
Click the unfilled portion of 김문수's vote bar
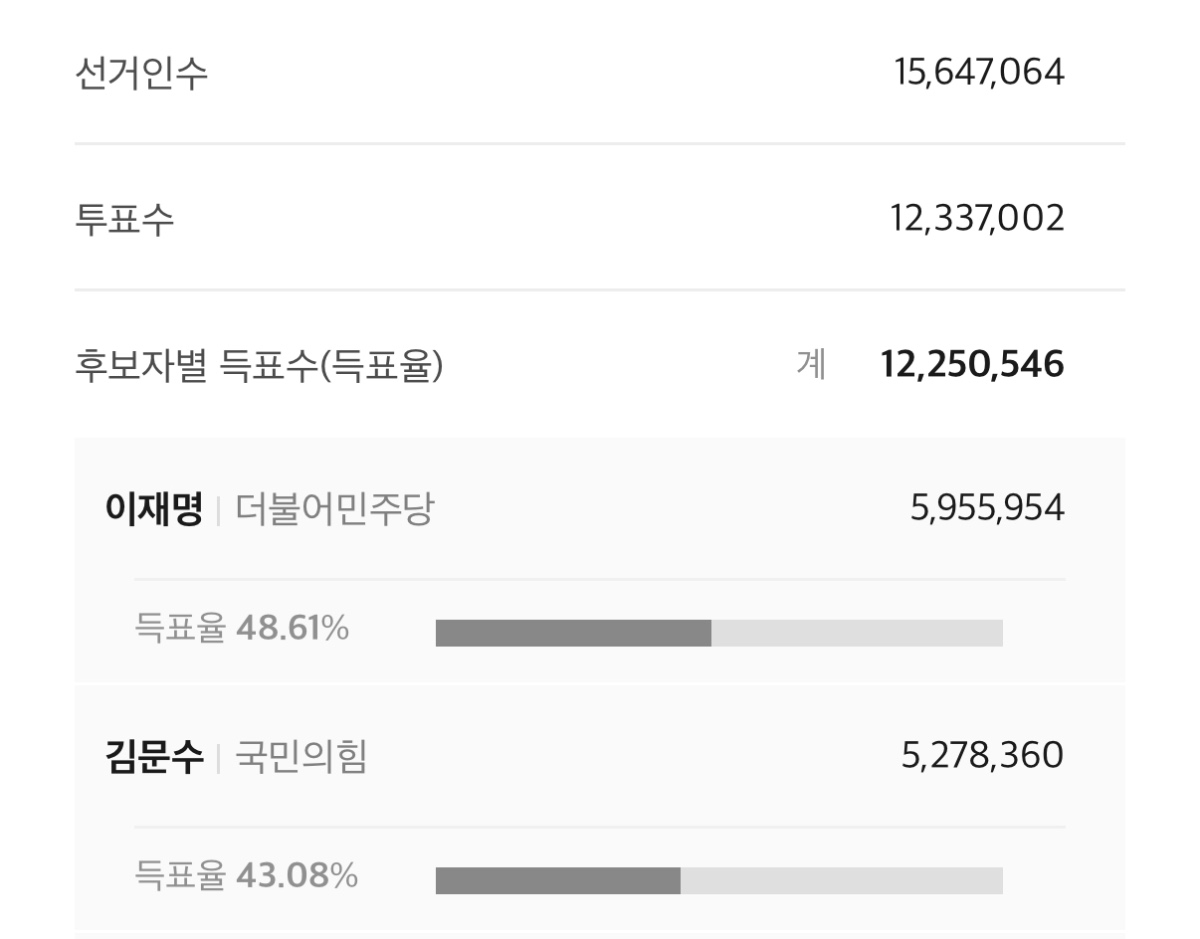point(841,880)
